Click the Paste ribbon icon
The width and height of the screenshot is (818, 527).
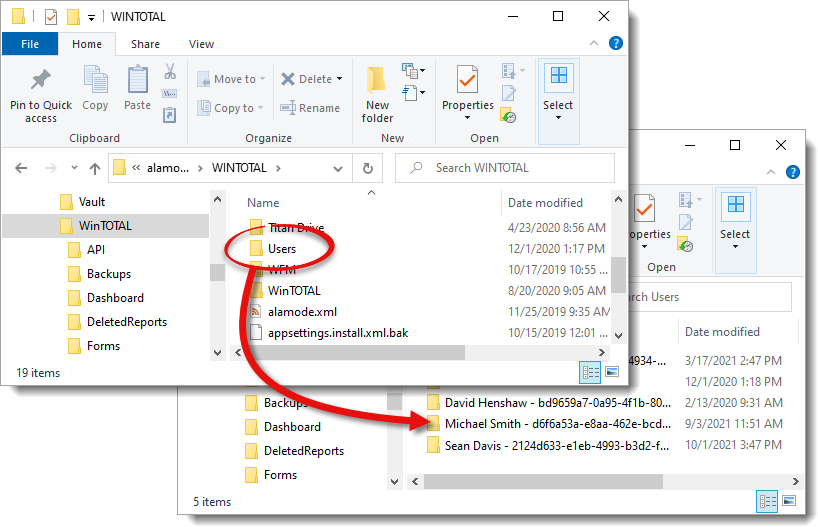click(138, 80)
